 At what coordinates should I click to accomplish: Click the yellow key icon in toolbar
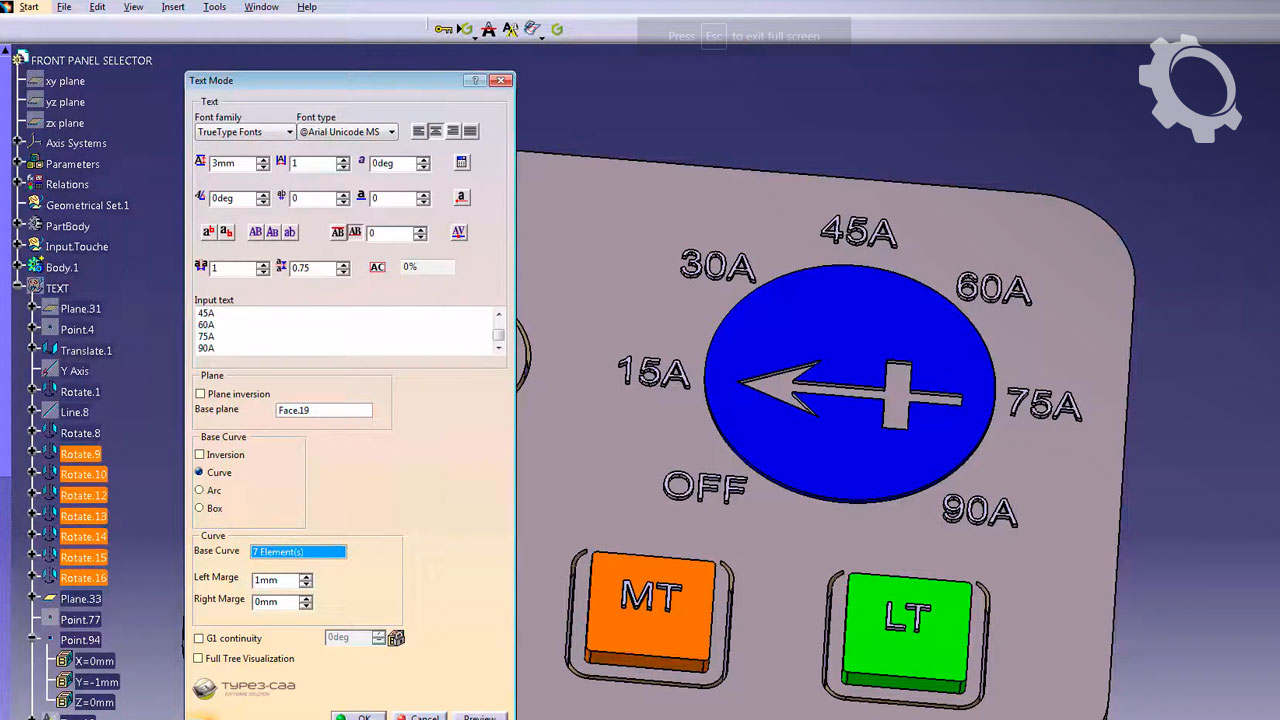point(442,30)
